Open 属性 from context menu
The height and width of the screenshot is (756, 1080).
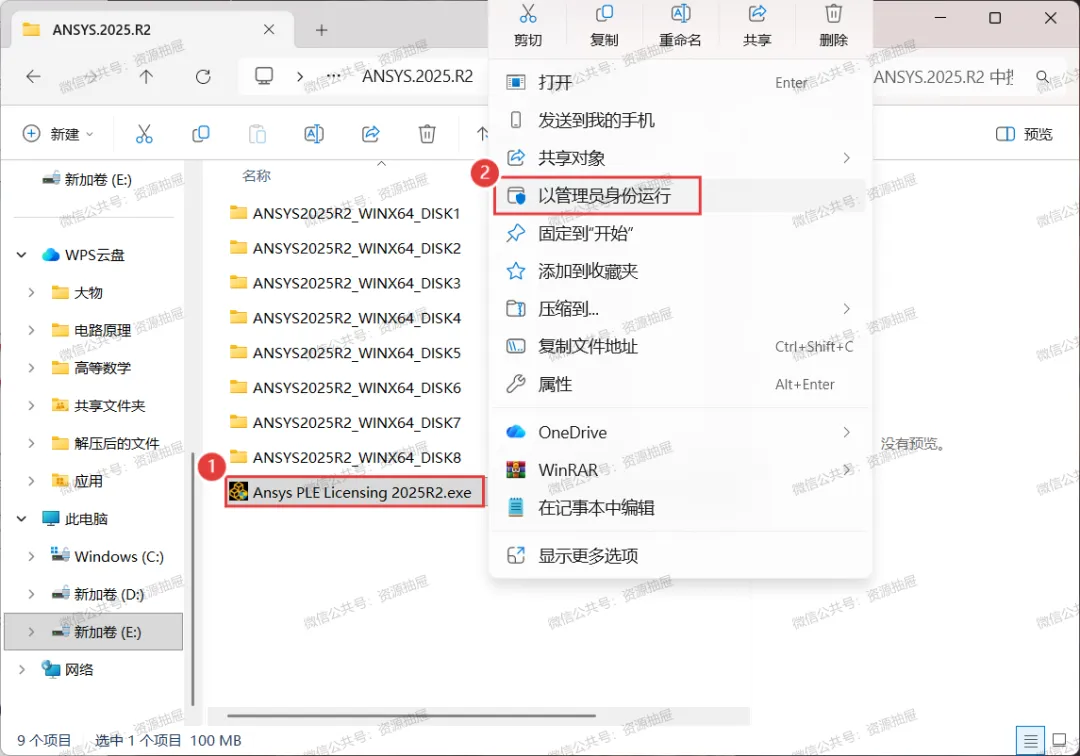click(x=680, y=384)
